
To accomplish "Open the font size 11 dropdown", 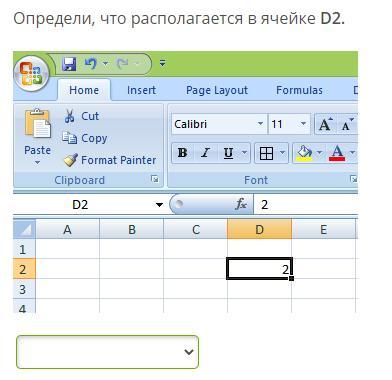I will [303, 124].
